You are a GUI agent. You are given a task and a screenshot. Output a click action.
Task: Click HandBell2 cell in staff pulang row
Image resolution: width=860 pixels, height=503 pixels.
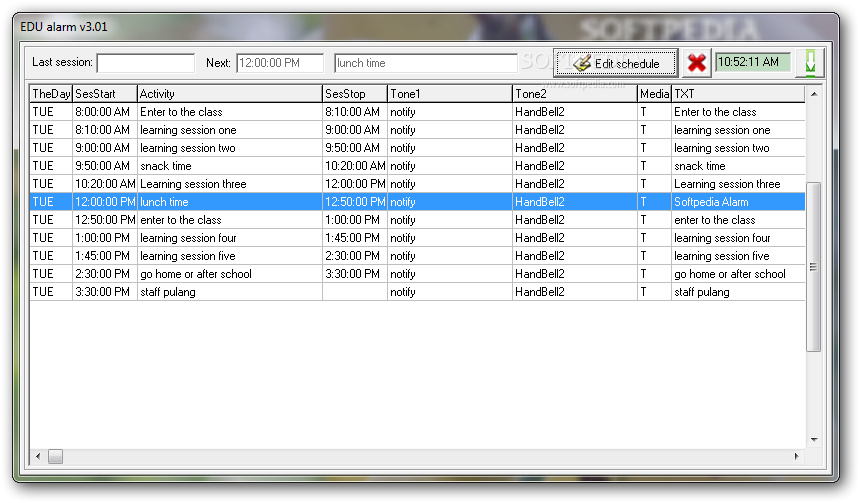pyautogui.click(x=575, y=292)
